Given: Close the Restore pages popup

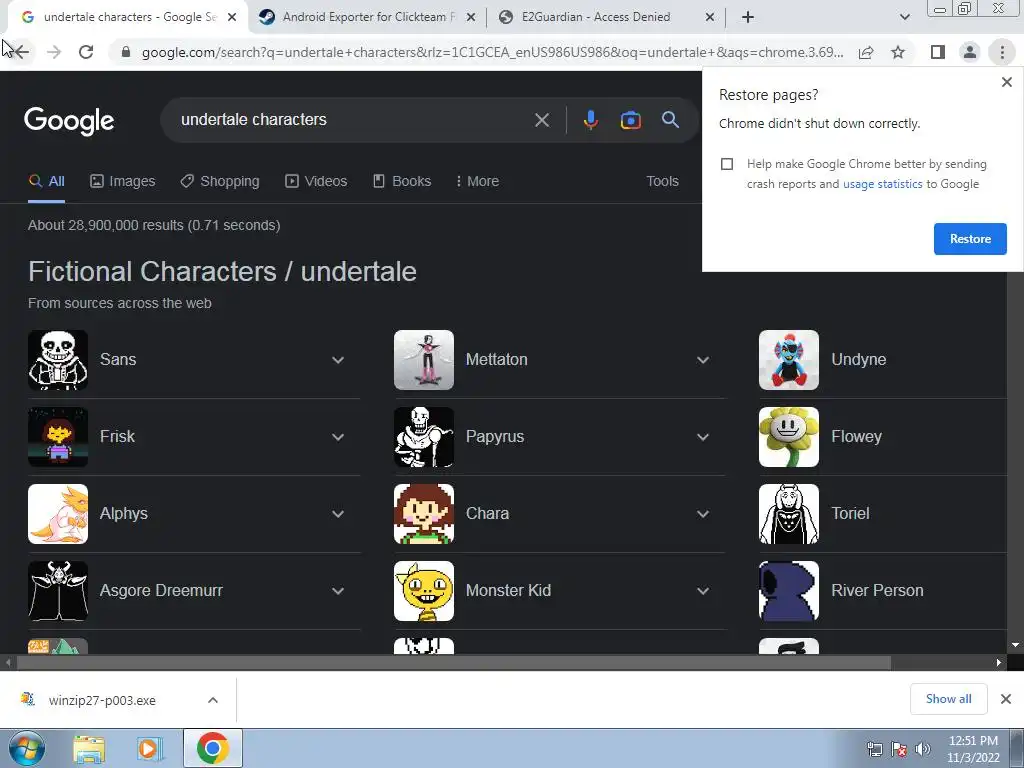Looking at the screenshot, I should [1006, 82].
